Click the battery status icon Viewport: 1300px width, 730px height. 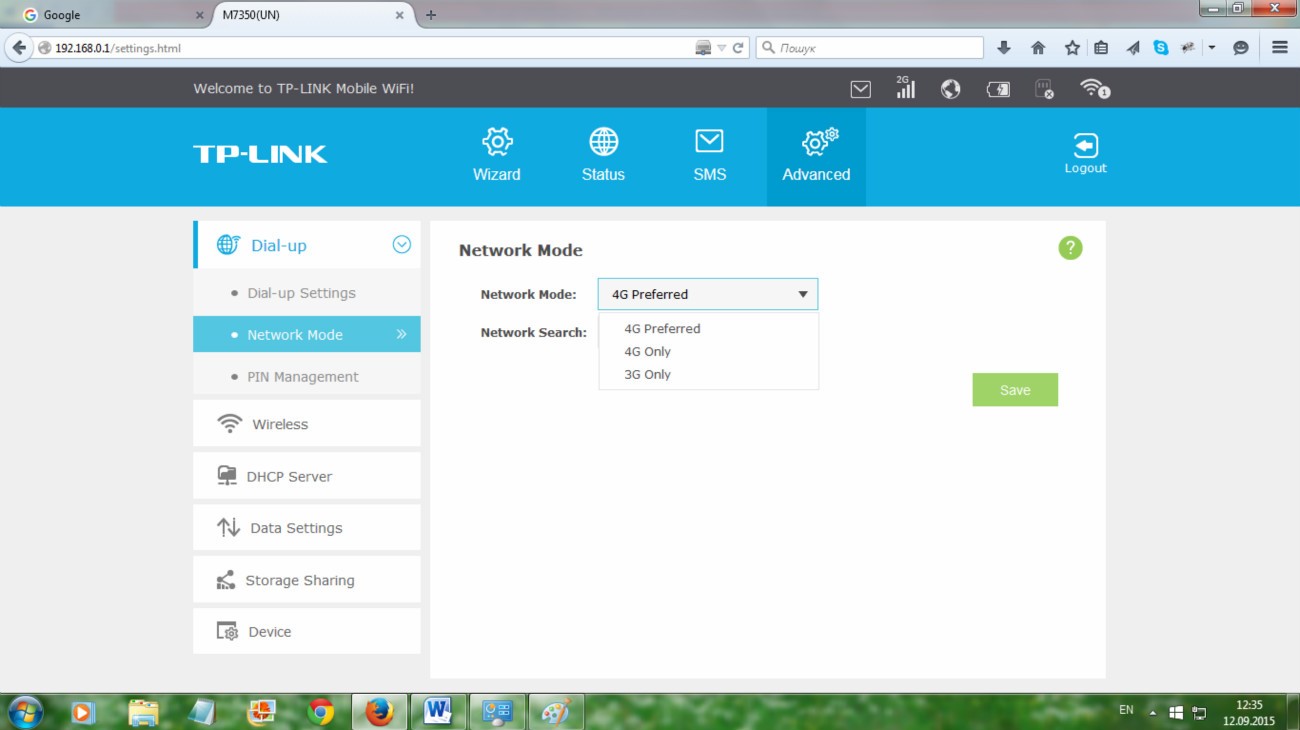coord(998,89)
